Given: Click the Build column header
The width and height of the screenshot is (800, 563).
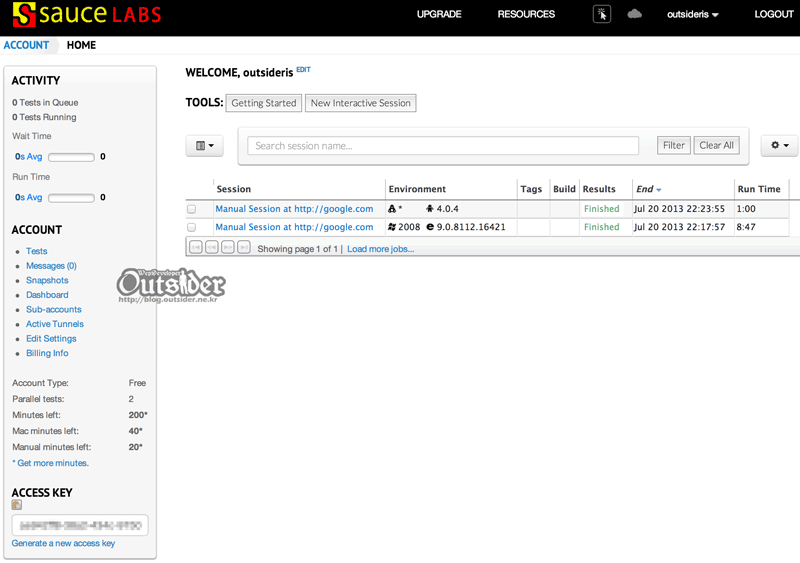Looking at the screenshot, I should point(564,189).
